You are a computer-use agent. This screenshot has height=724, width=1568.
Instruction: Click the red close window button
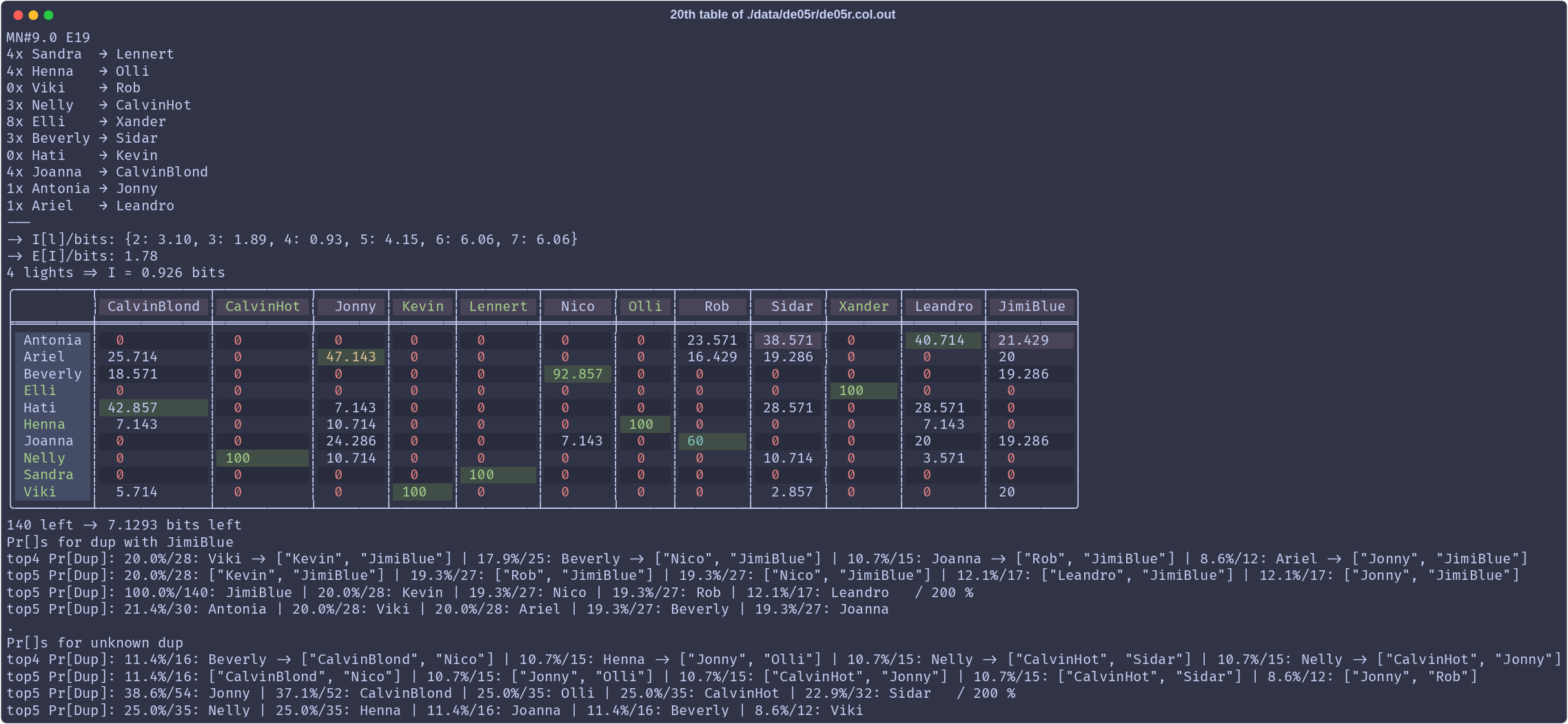(18, 15)
